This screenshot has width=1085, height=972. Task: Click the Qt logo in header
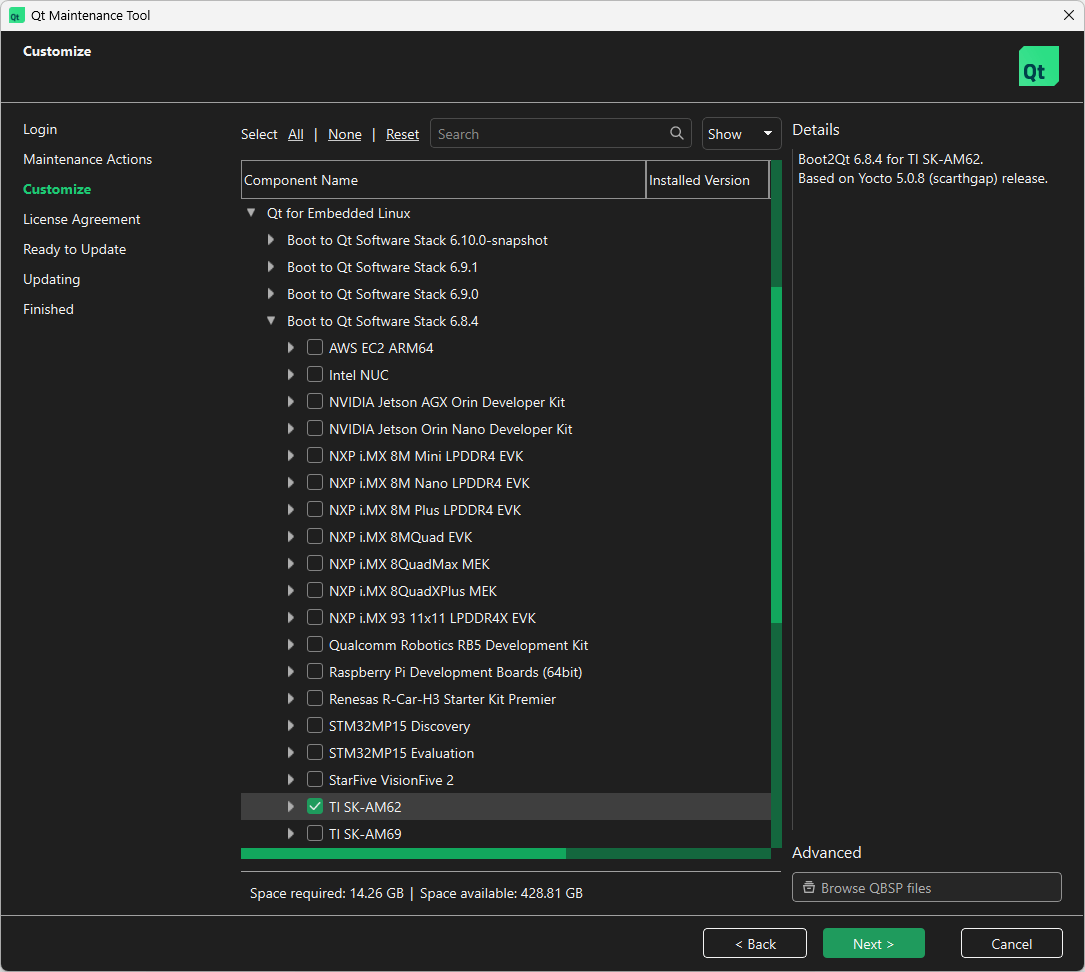(1038, 67)
